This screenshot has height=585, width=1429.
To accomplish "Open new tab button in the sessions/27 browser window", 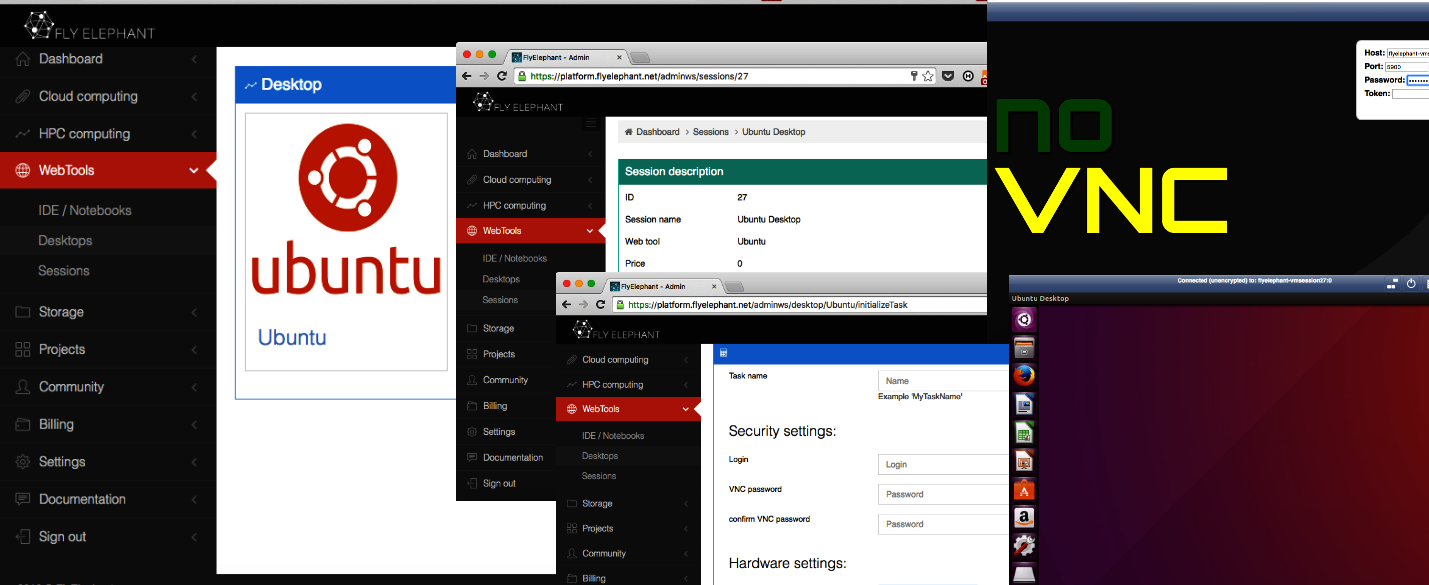I will [x=640, y=57].
